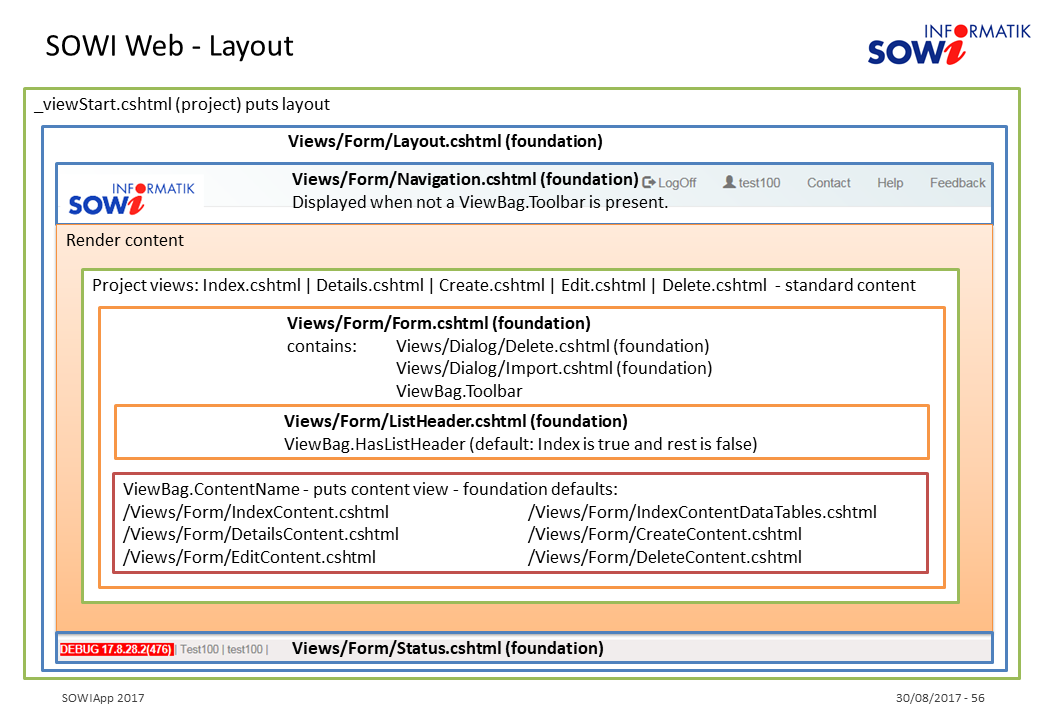Click the LogOff link
This screenshot has width=1040, height=720.
(677, 183)
